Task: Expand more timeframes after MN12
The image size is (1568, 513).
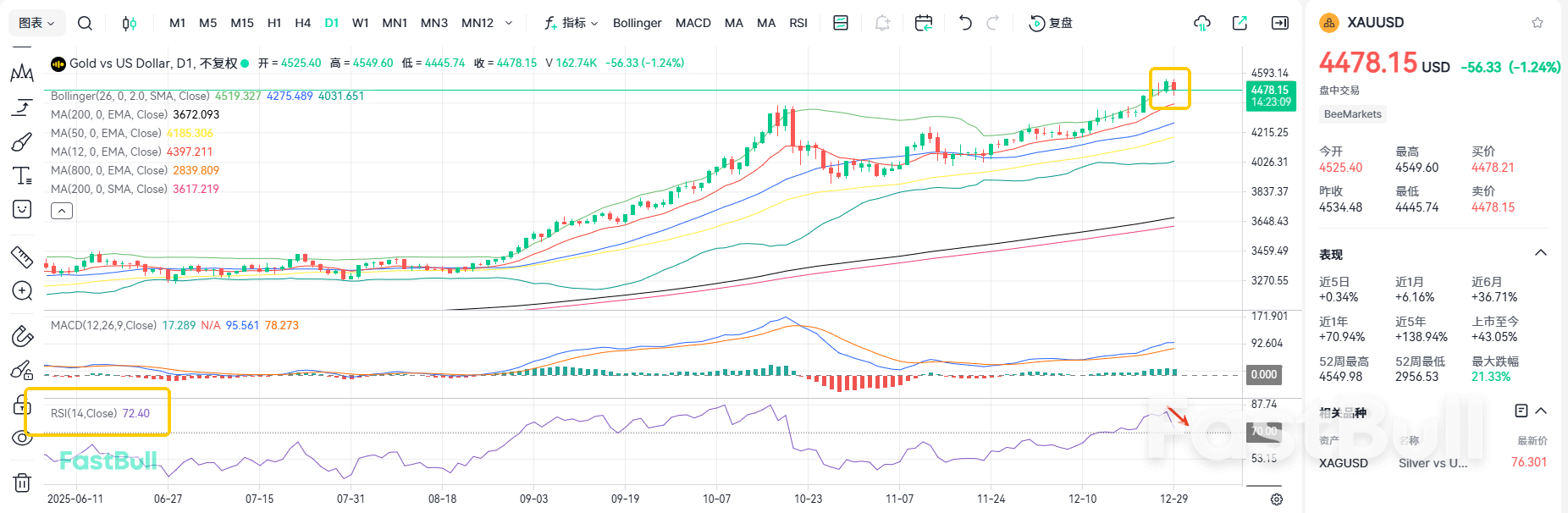Action: 509,23
